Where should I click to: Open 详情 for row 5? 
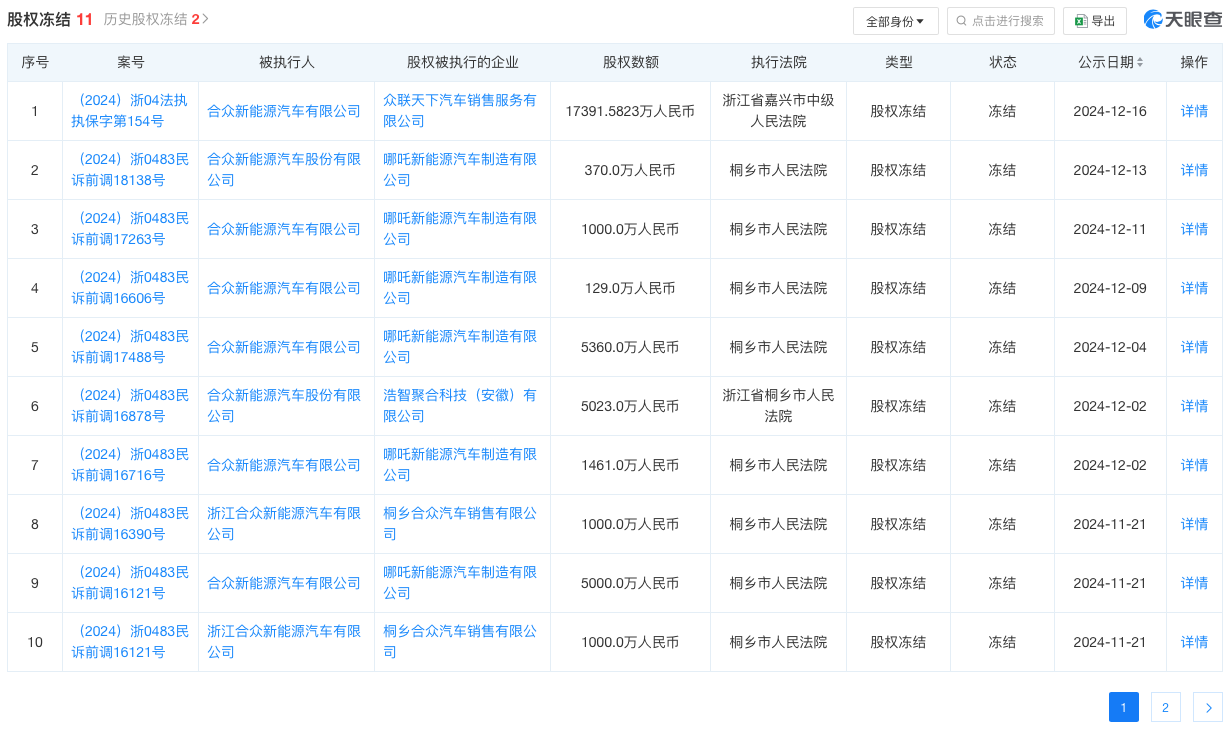pos(1194,347)
